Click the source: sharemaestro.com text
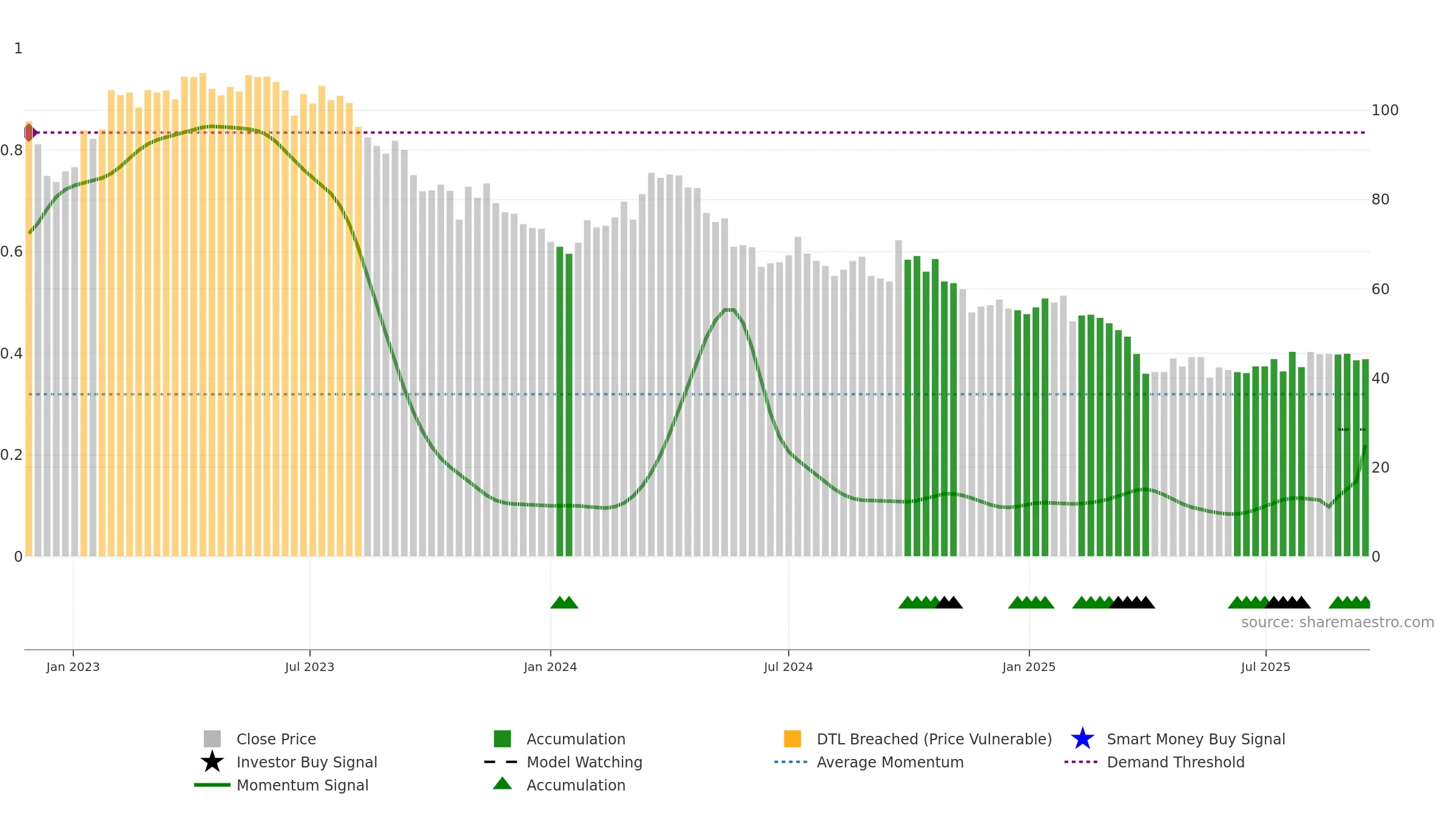Viewport: 1456px width, 819px height. (1338, 622)
